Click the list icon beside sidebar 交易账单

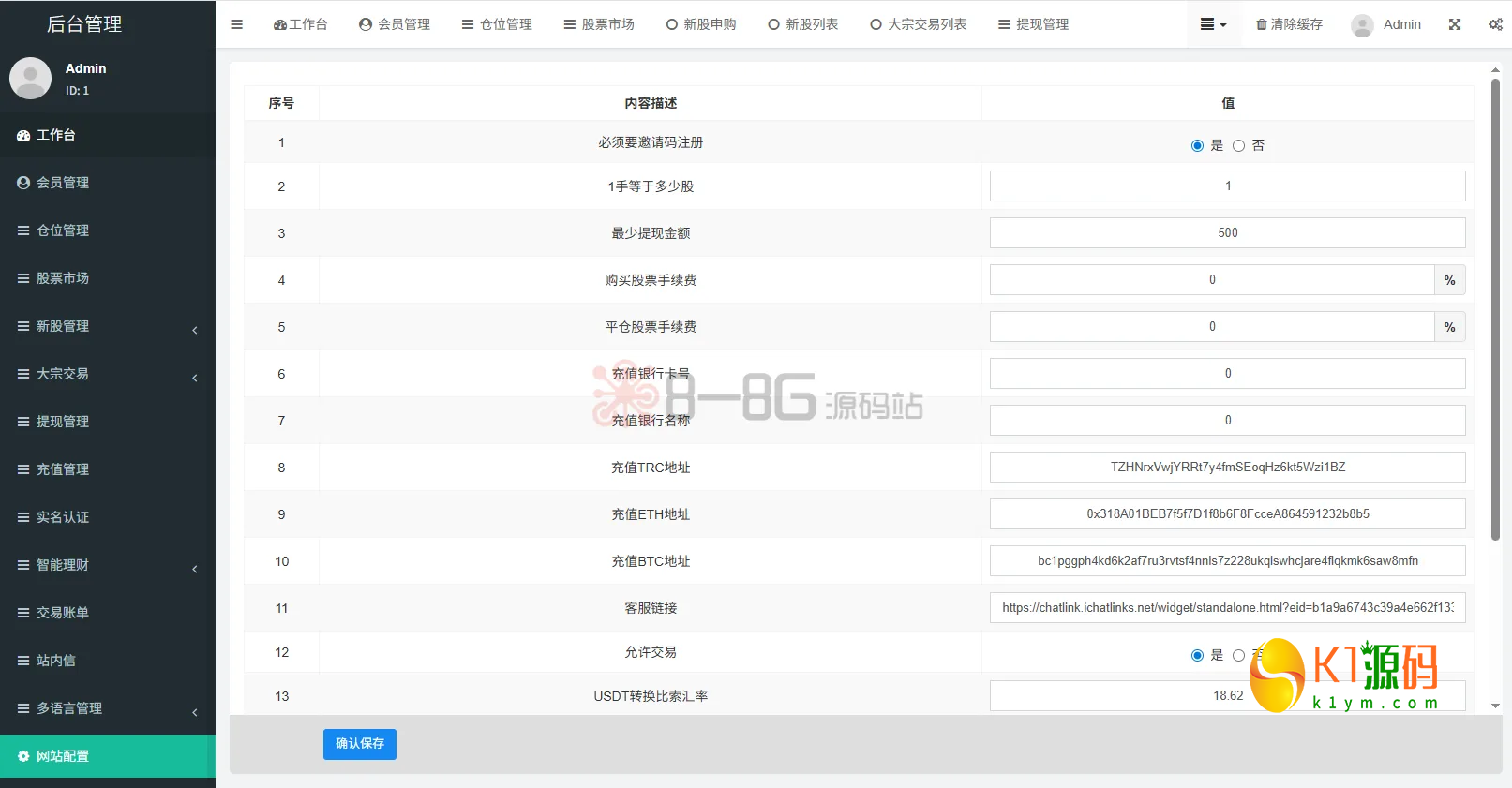click(23, 613)
